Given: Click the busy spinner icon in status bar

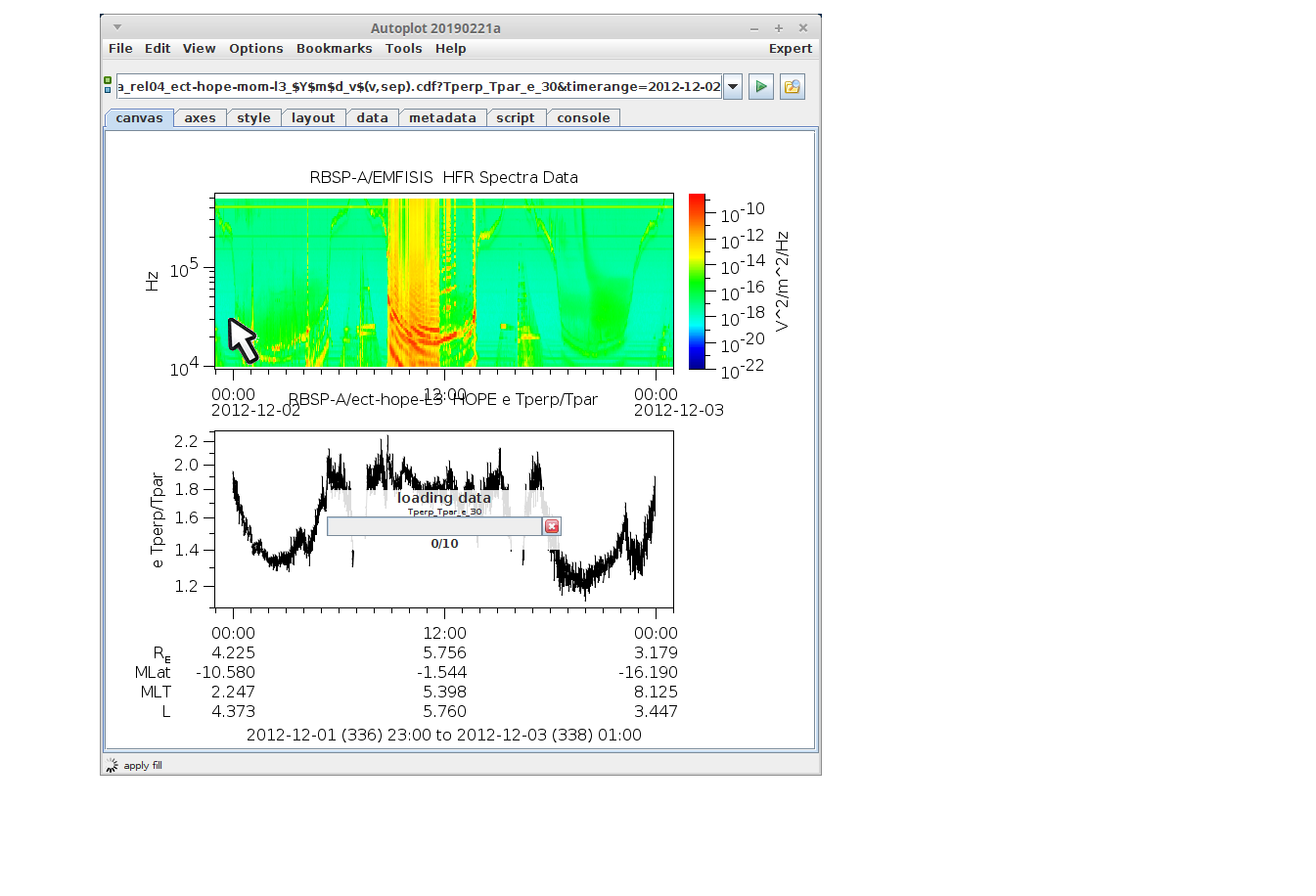Looking at the screenshot, I should click(112, 766).
